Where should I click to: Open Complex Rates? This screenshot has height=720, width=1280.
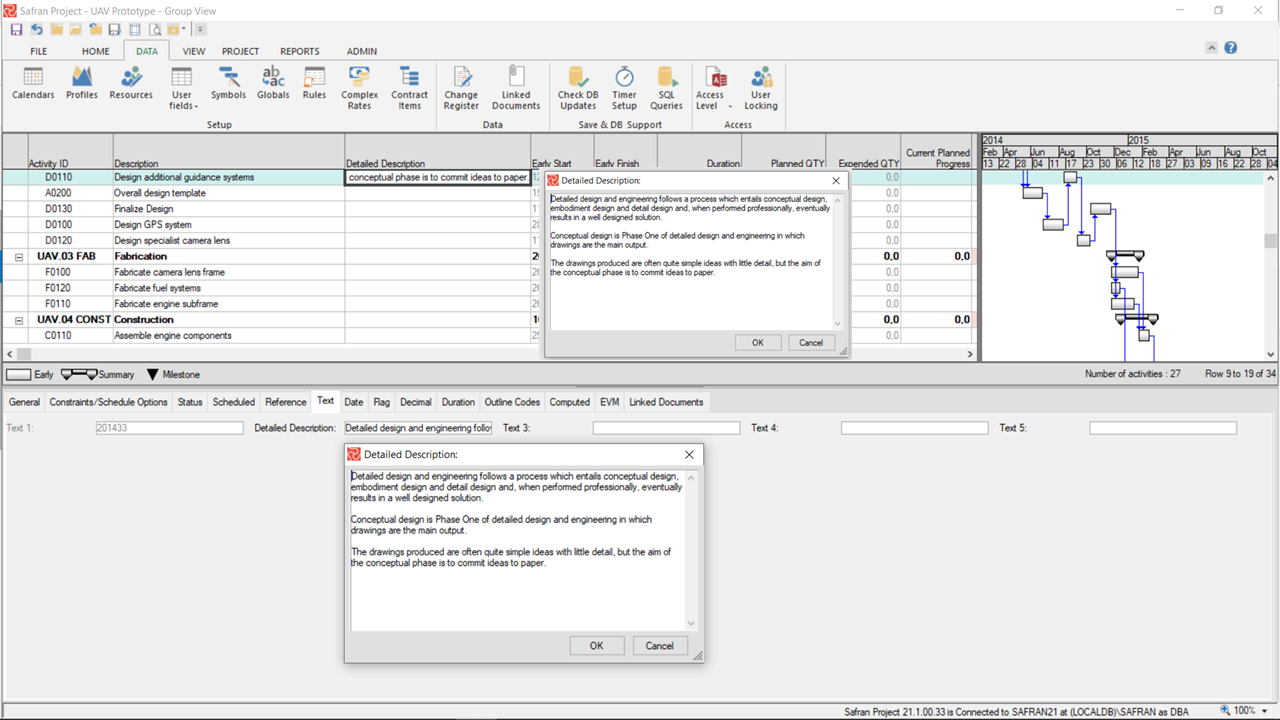point(359,89)
